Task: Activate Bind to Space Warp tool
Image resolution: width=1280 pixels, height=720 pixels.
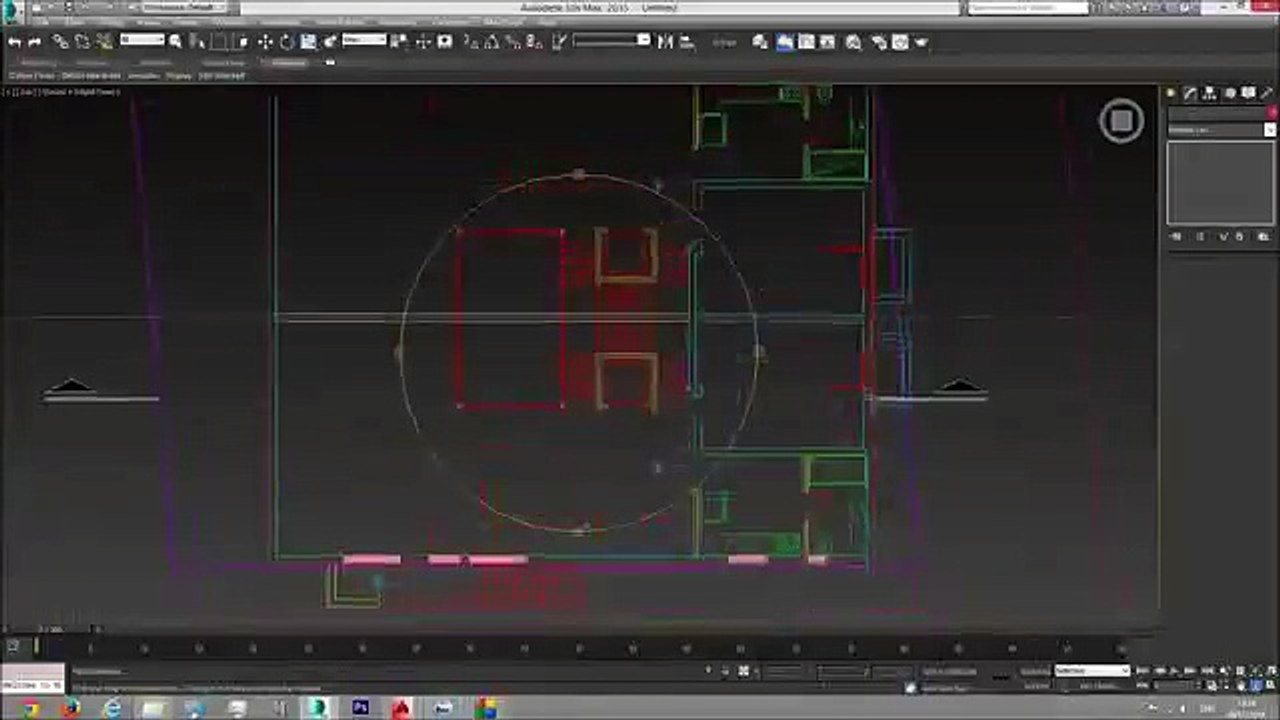Action: [x=104, y=42]
